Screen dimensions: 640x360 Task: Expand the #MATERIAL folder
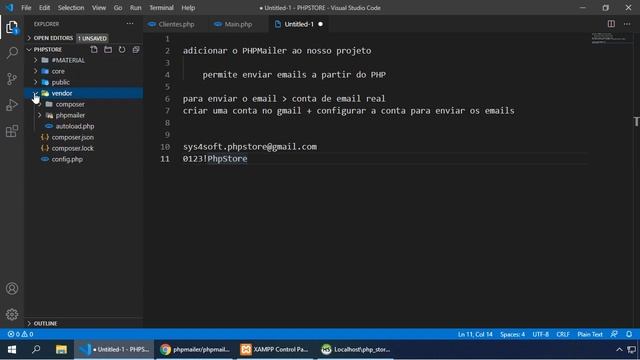tap(36, 60)
